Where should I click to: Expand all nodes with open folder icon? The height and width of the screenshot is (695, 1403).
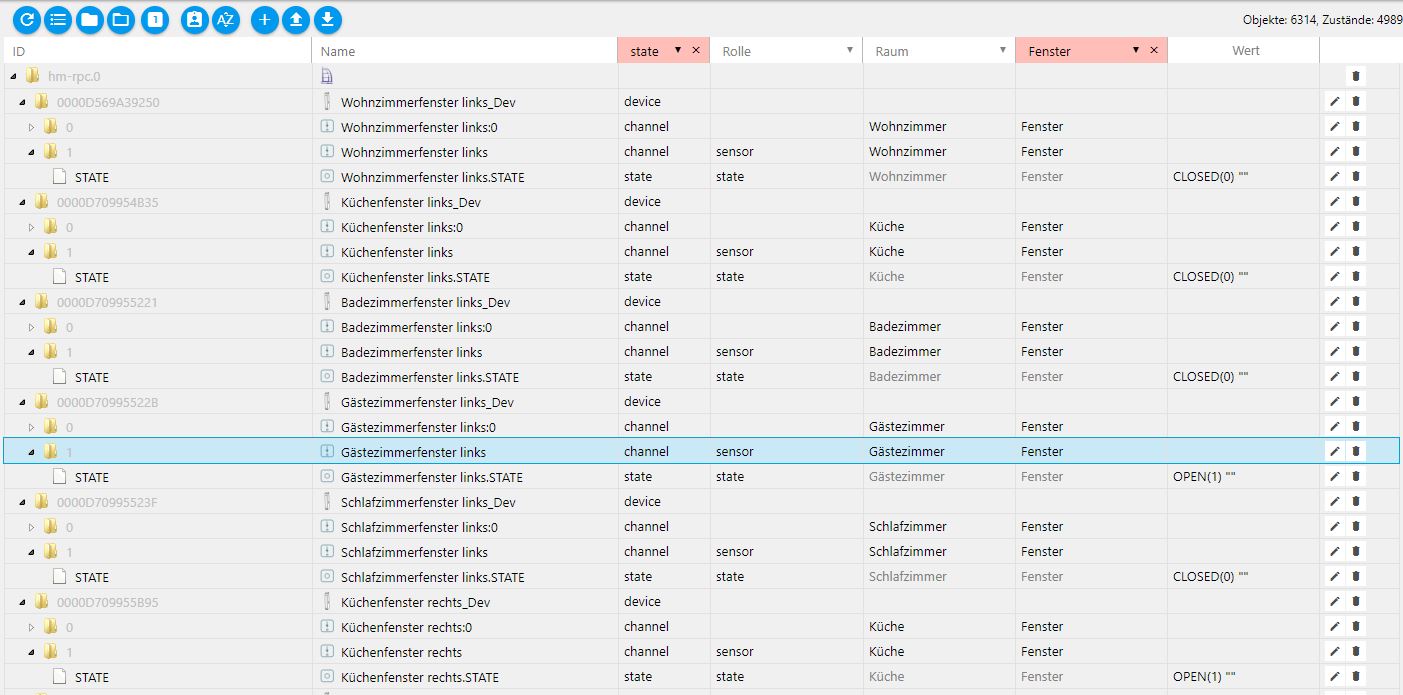click(121, 19)
